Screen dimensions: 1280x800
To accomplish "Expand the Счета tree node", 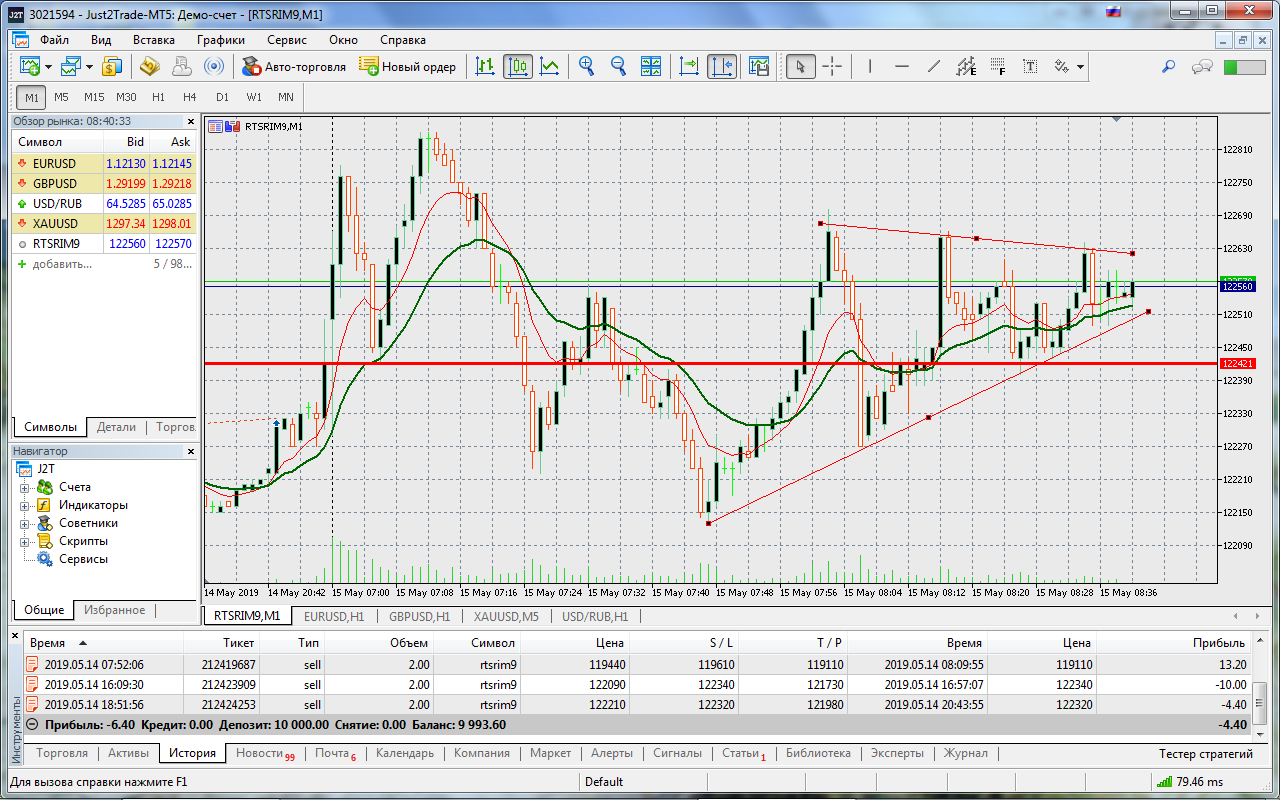I will tap(25, 487).
